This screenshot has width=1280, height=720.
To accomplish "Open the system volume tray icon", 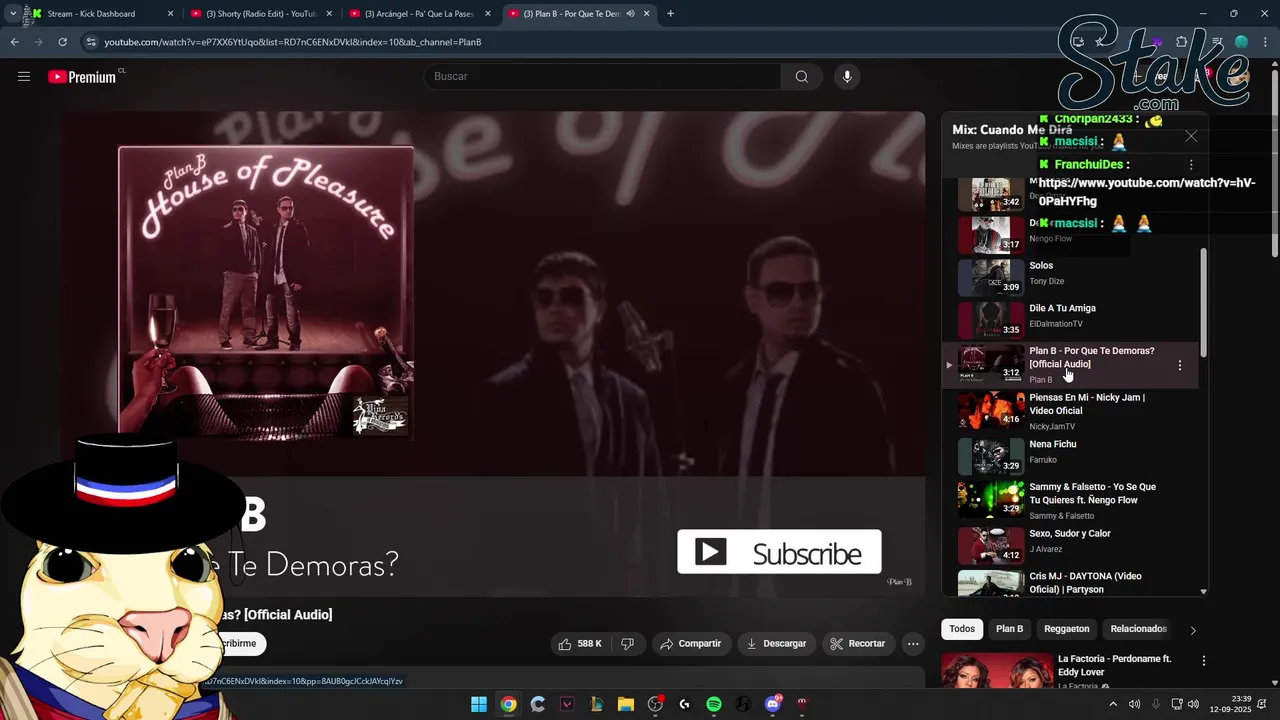I will click(1193, 704).
